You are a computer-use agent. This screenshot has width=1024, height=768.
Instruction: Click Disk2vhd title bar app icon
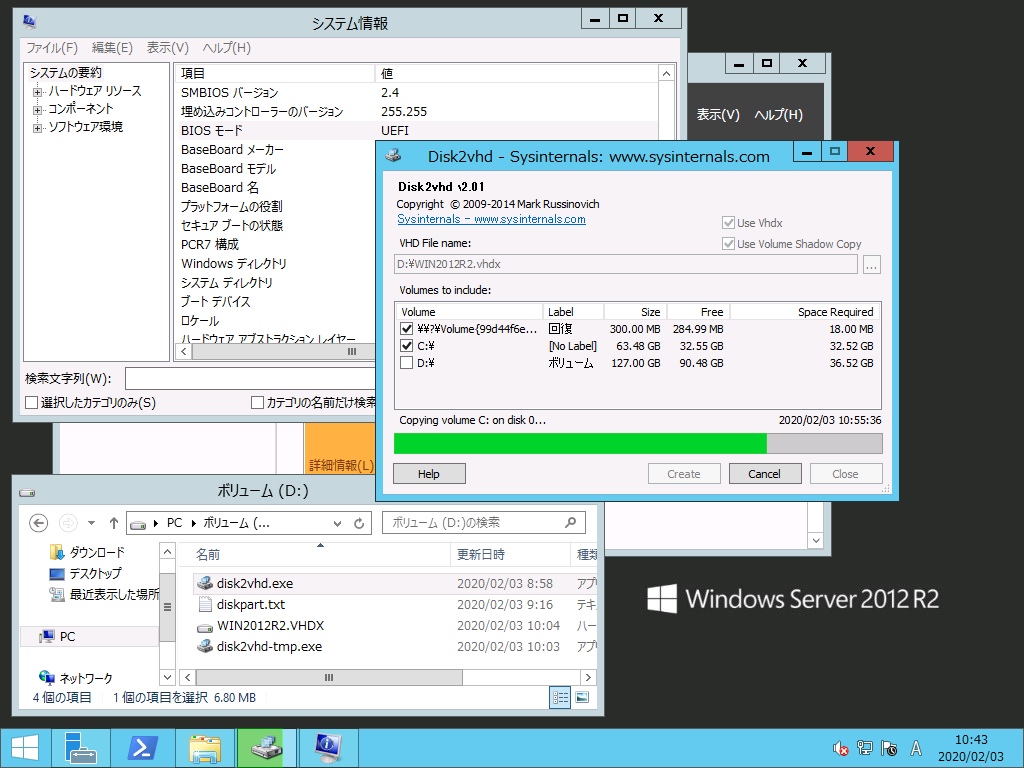(x=393, y=156)
